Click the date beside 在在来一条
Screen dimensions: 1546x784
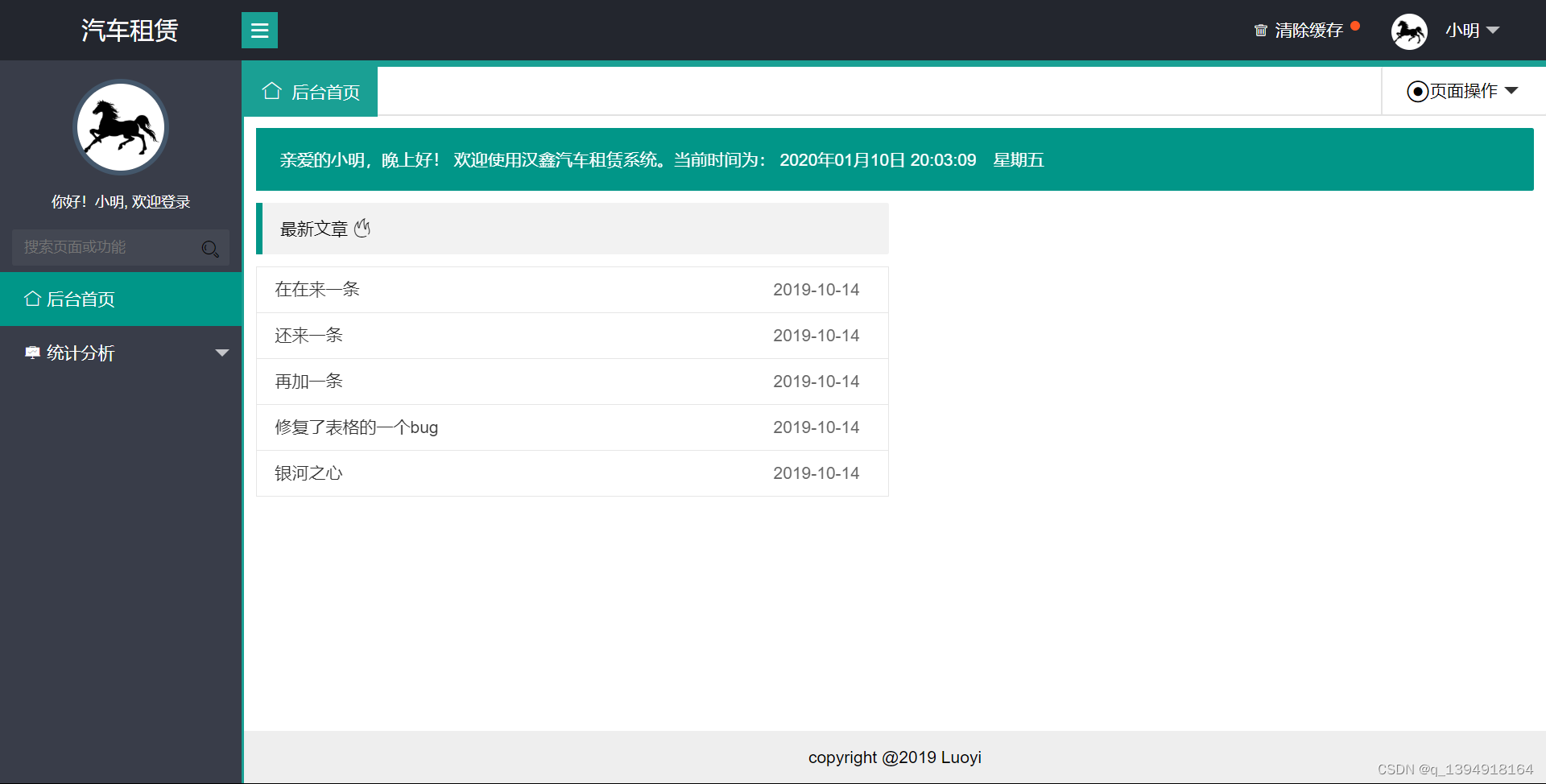[816, 290]
